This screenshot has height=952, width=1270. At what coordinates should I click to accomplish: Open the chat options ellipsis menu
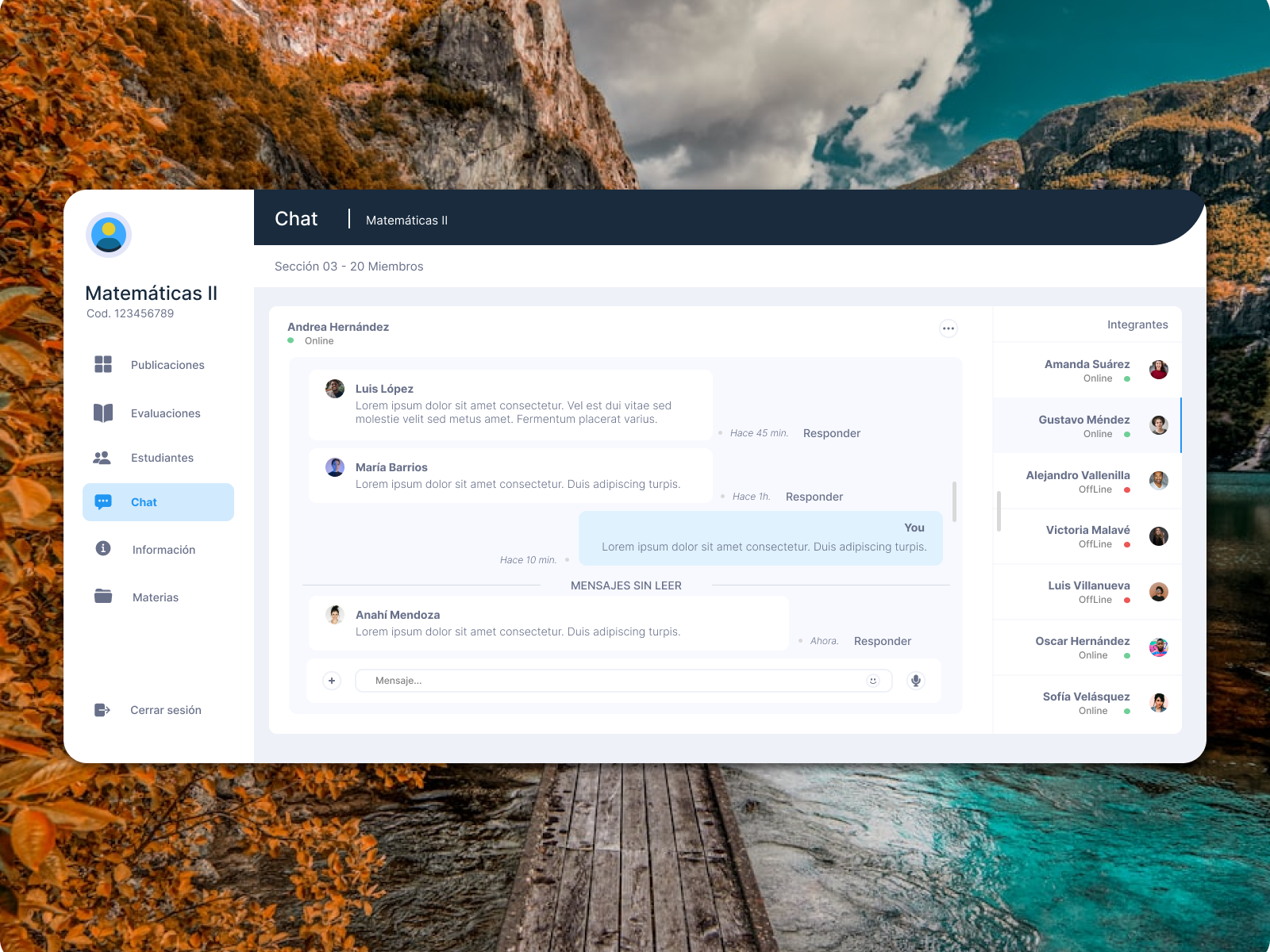click(949, 328)
